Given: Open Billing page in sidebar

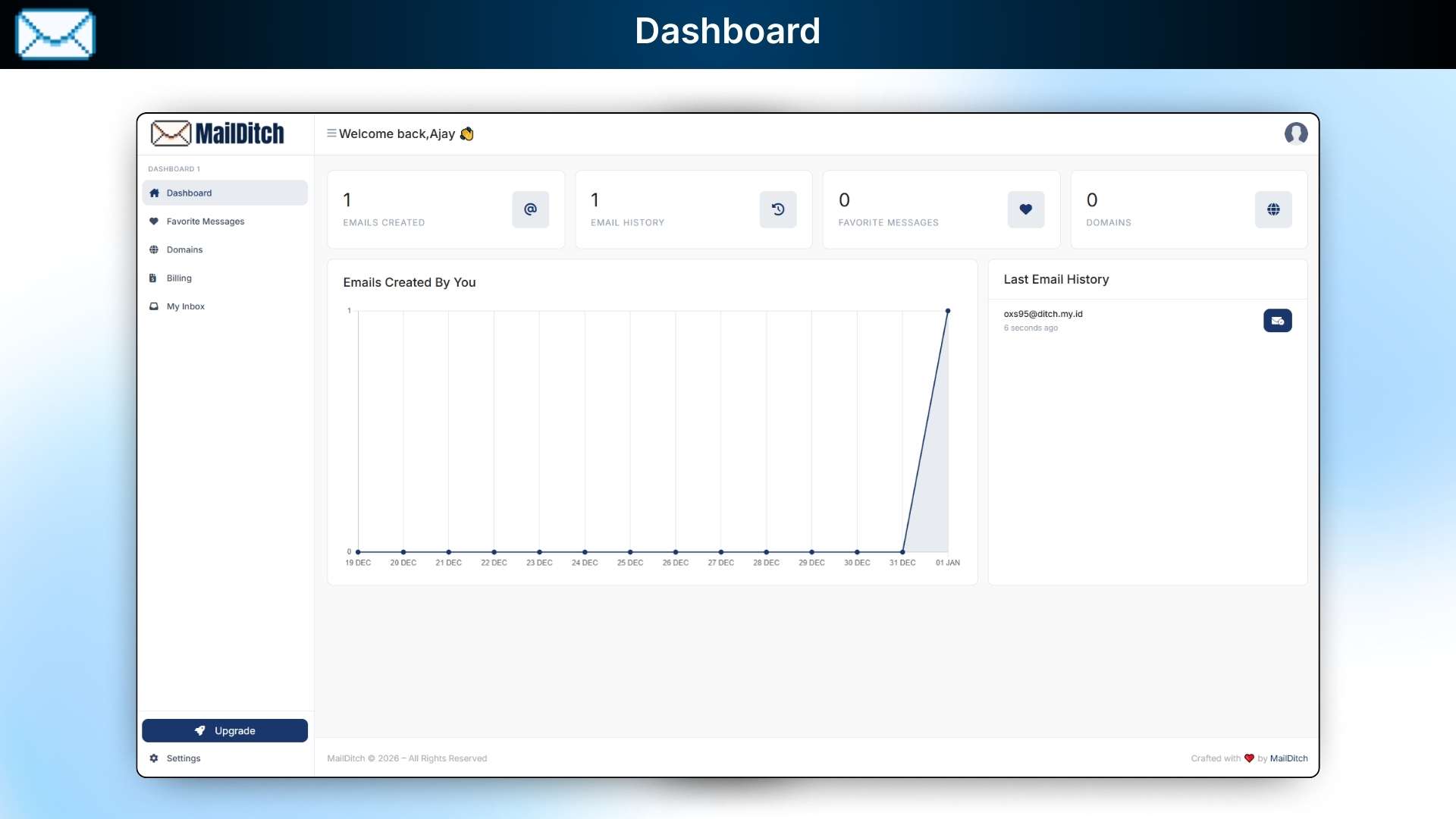Looking at the screenshot, I should tap(179, 278).
